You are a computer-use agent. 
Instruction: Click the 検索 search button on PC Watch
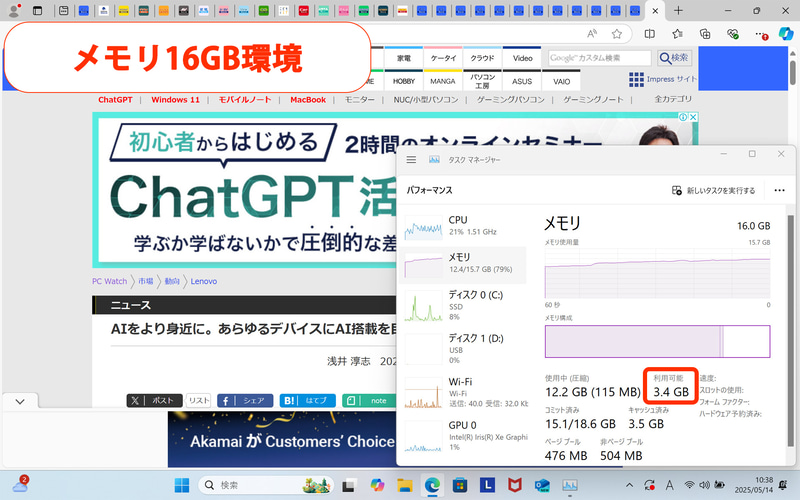674,58
